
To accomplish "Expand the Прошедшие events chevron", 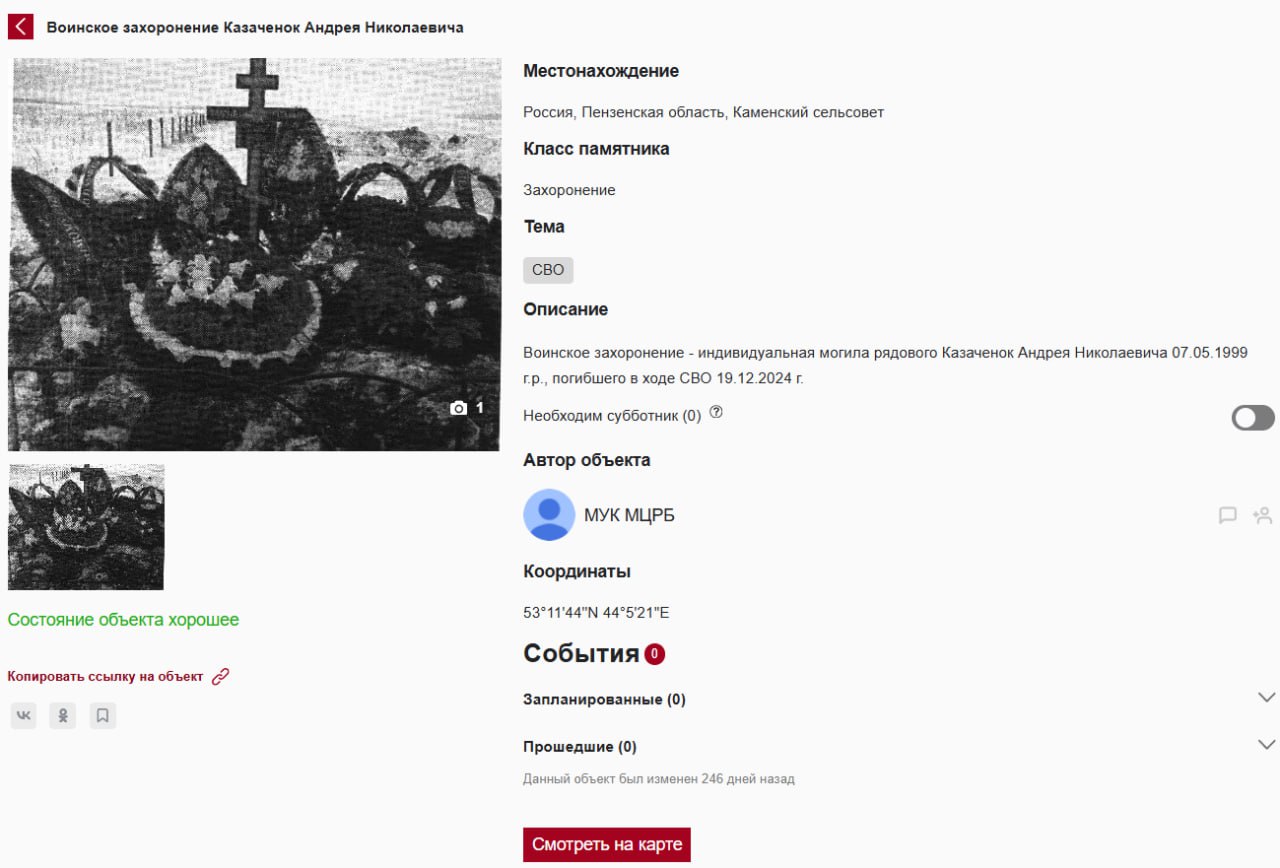I will tap(1266, 744).
